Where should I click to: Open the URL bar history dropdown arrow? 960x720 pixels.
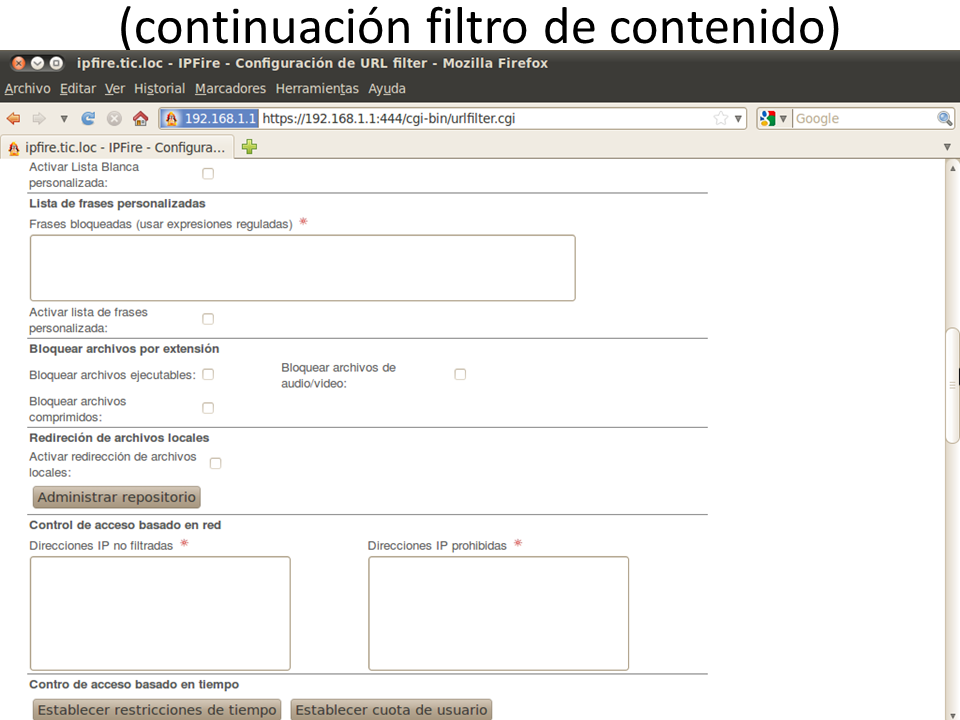tap(739, 118)
